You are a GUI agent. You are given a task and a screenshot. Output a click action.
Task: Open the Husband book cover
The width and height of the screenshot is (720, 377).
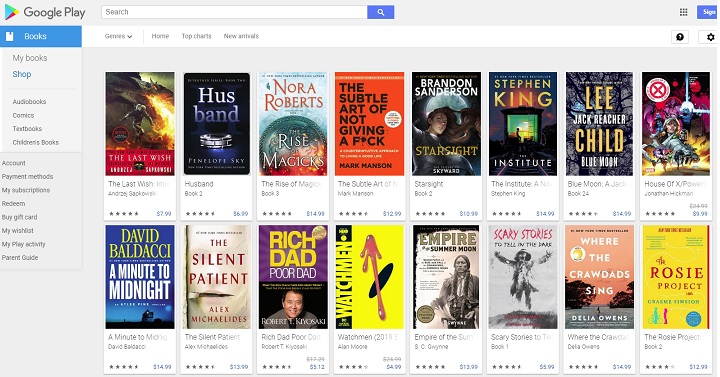click(x=217, y=124)
